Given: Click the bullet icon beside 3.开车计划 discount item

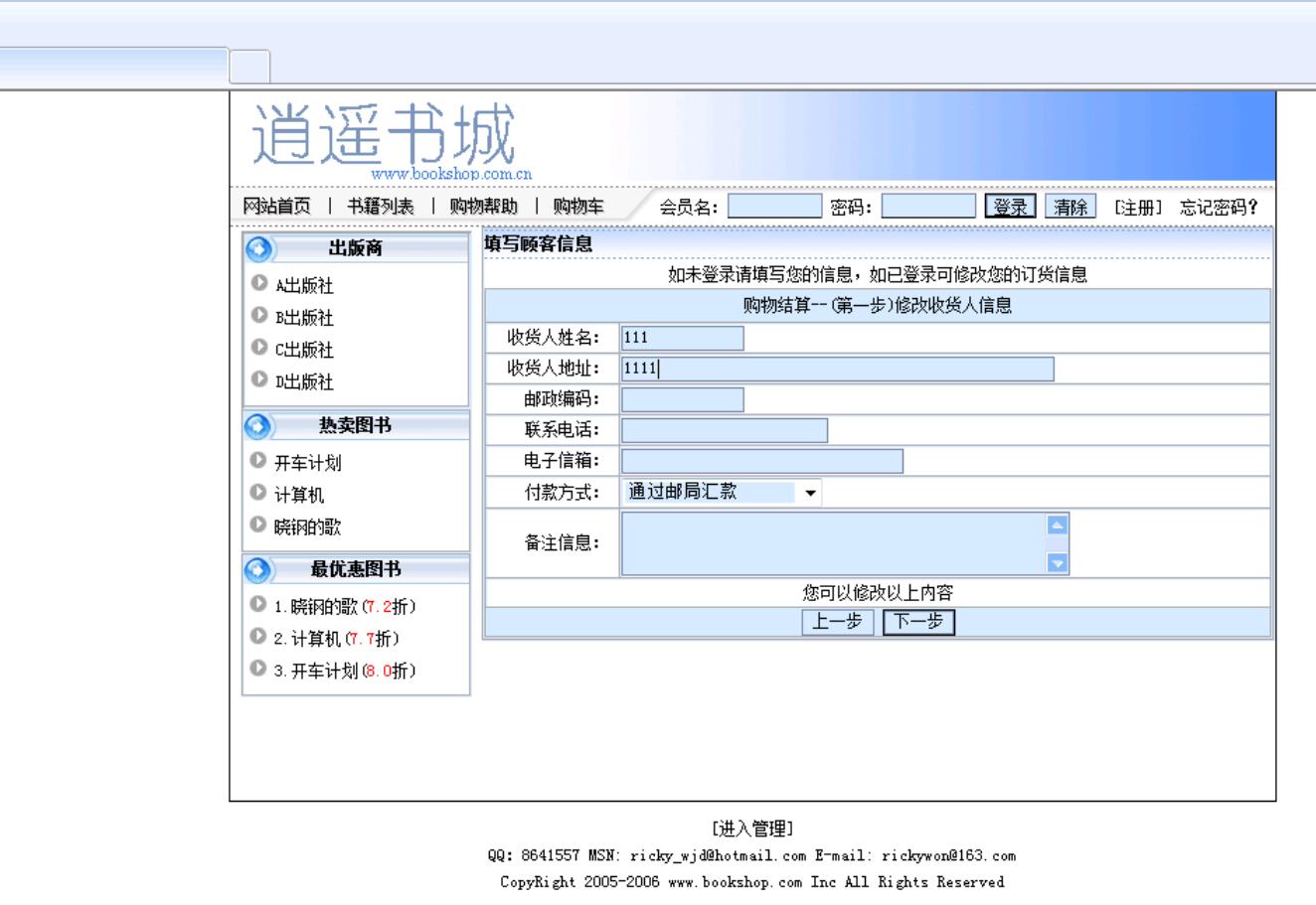Looking at the screenshot, I should (259, 668).
